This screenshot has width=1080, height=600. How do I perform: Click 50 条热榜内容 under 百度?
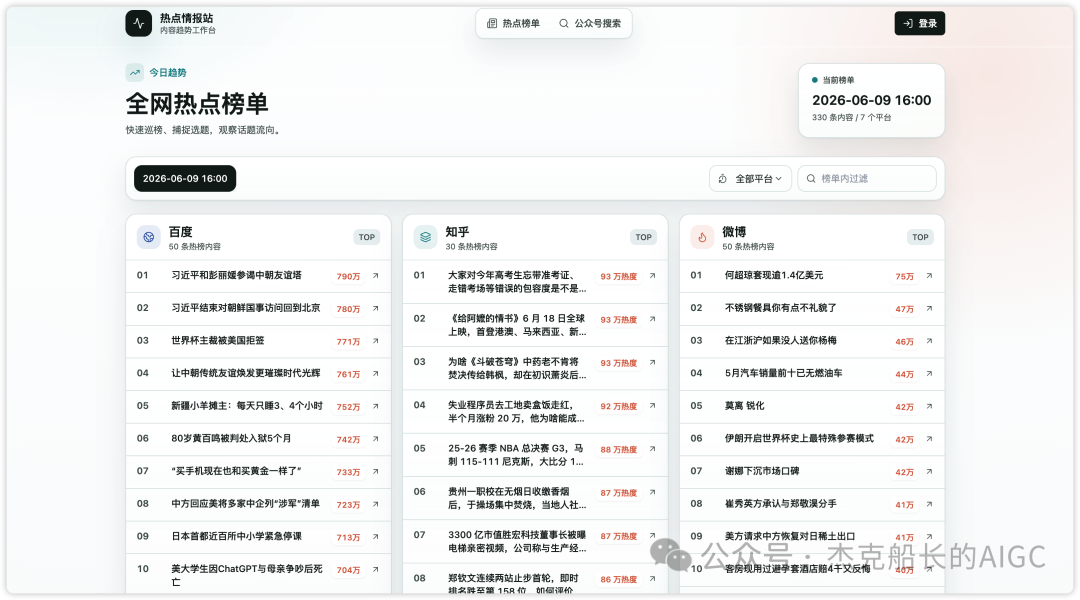tap(194, 247)
